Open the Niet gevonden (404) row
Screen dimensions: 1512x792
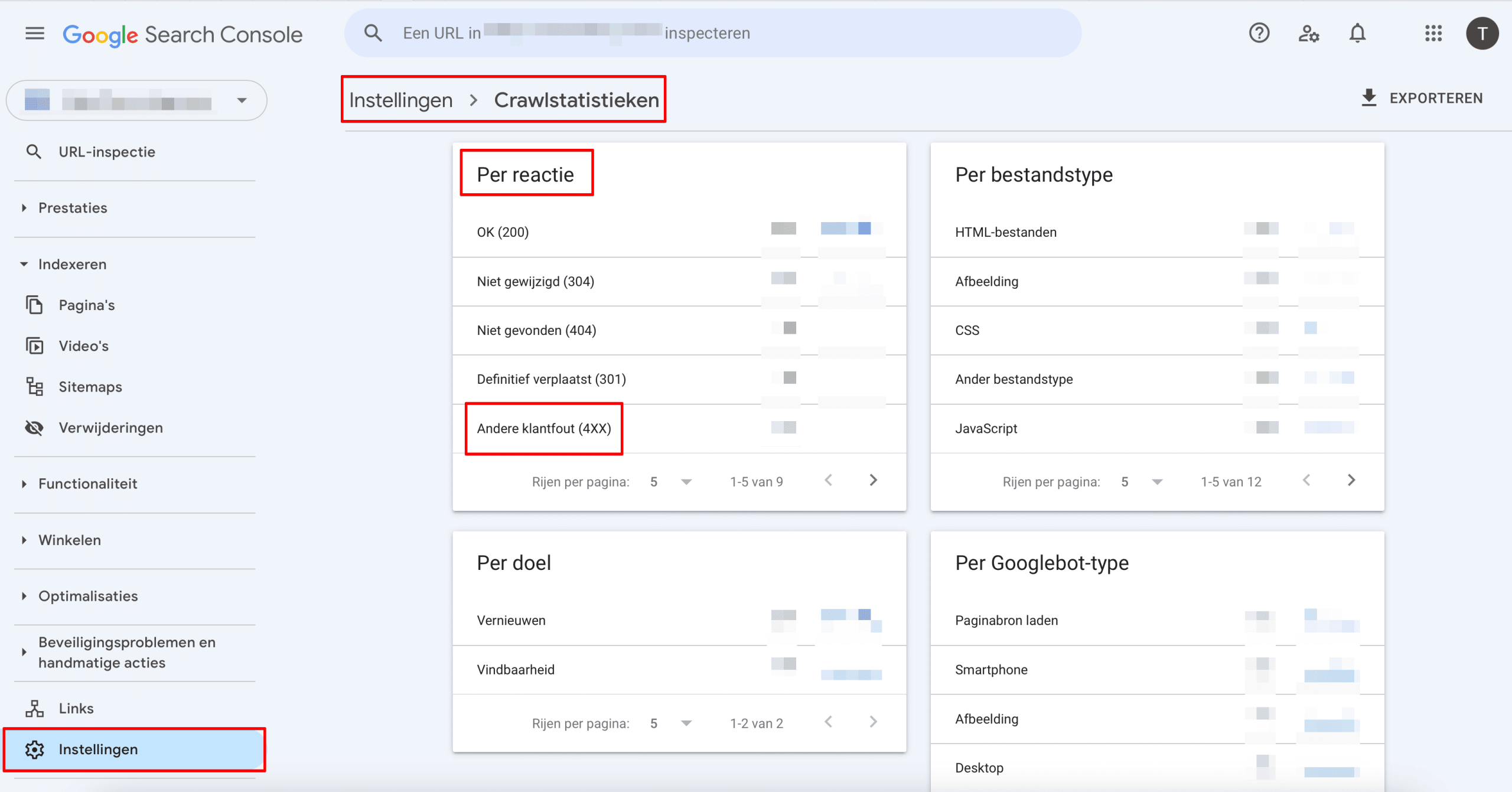[679, 330]
